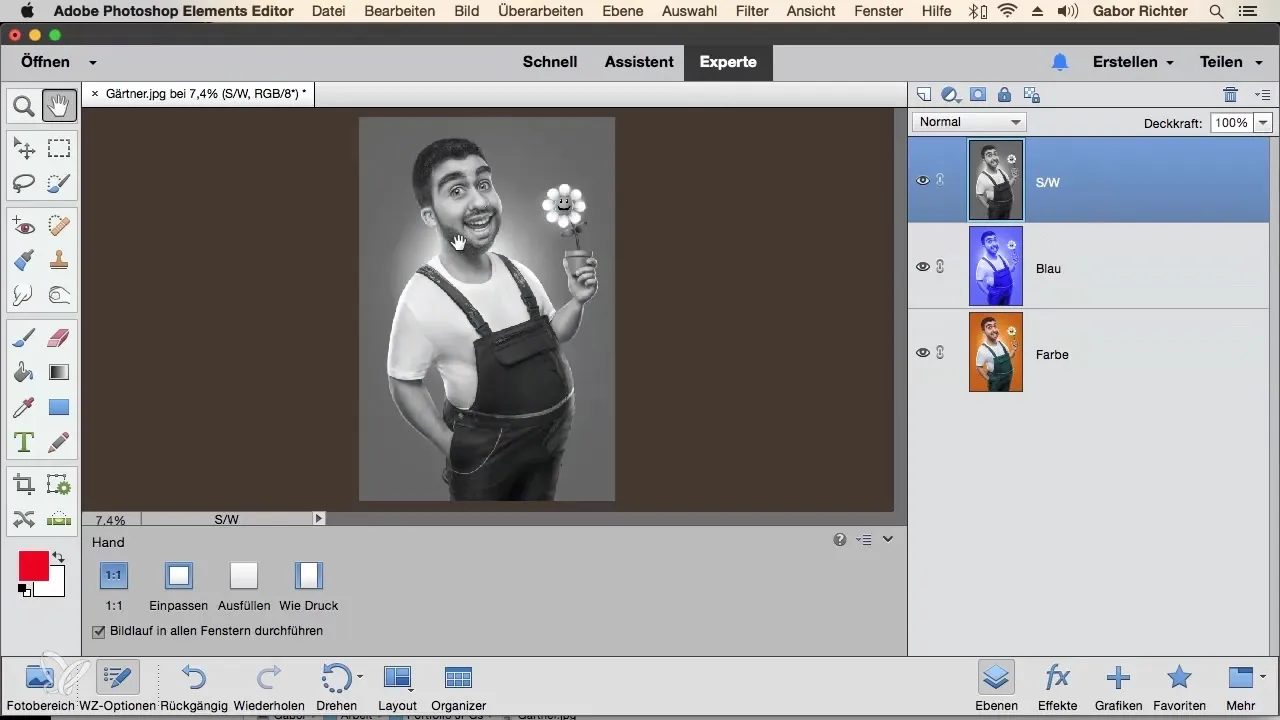Select the Hand tool in the toolbox

coord(59,104)
